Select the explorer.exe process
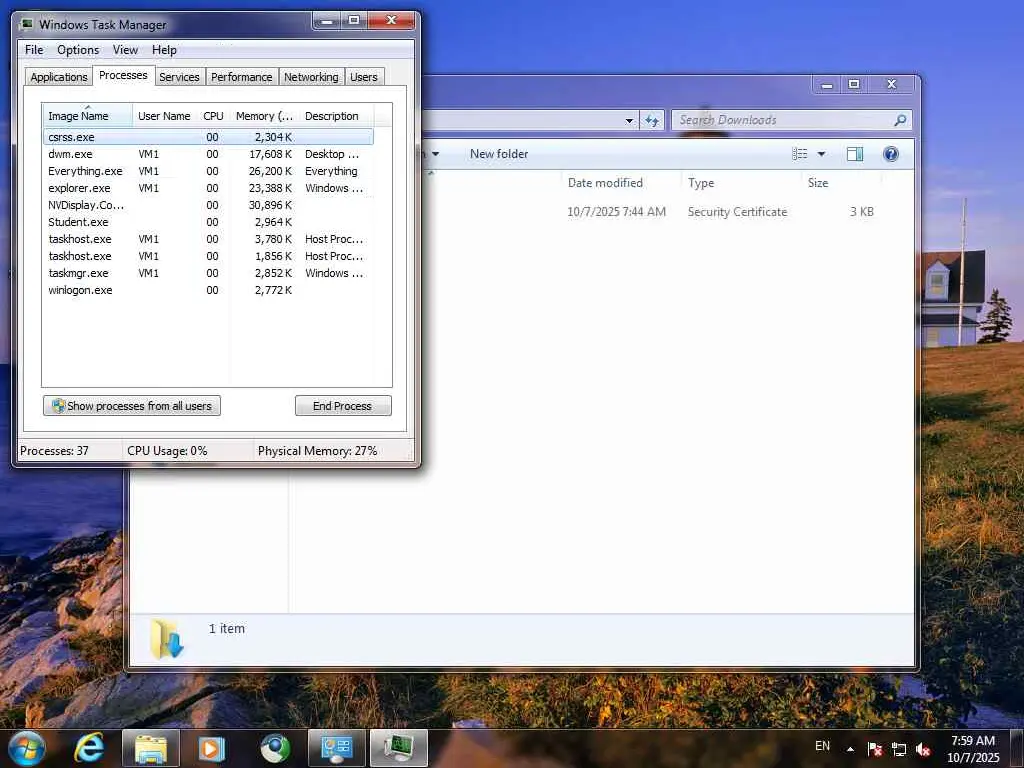This screenshot has height=768, width=1024. point(208,188)
